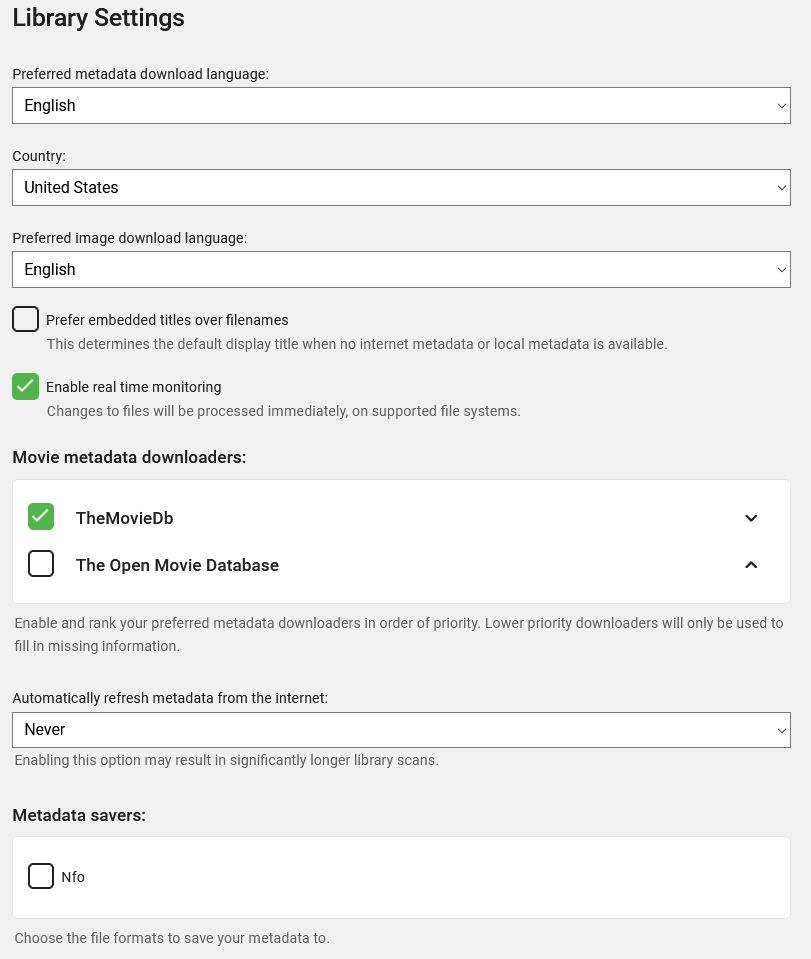The height and width of the screenshot is (959, 811).
Task: Move TheMovieDb down with its chevron arrow
Action: pos(751,518)
